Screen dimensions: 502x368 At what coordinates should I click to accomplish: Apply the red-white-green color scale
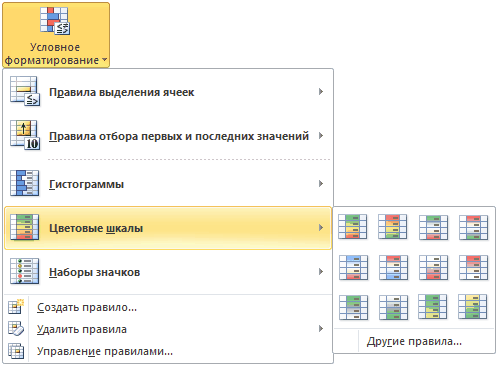pos(473,228)
